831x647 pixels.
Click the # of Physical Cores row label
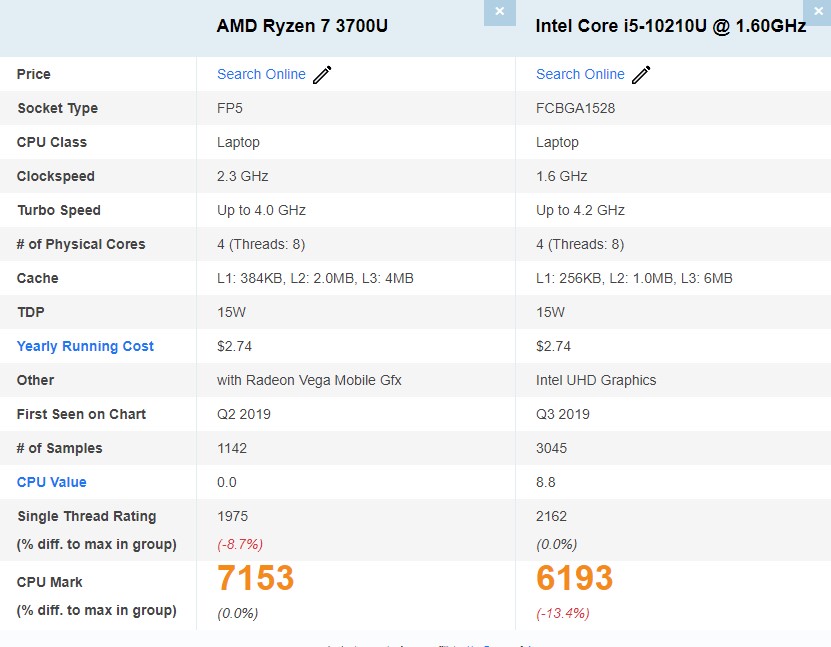click(x=81, y=244)
